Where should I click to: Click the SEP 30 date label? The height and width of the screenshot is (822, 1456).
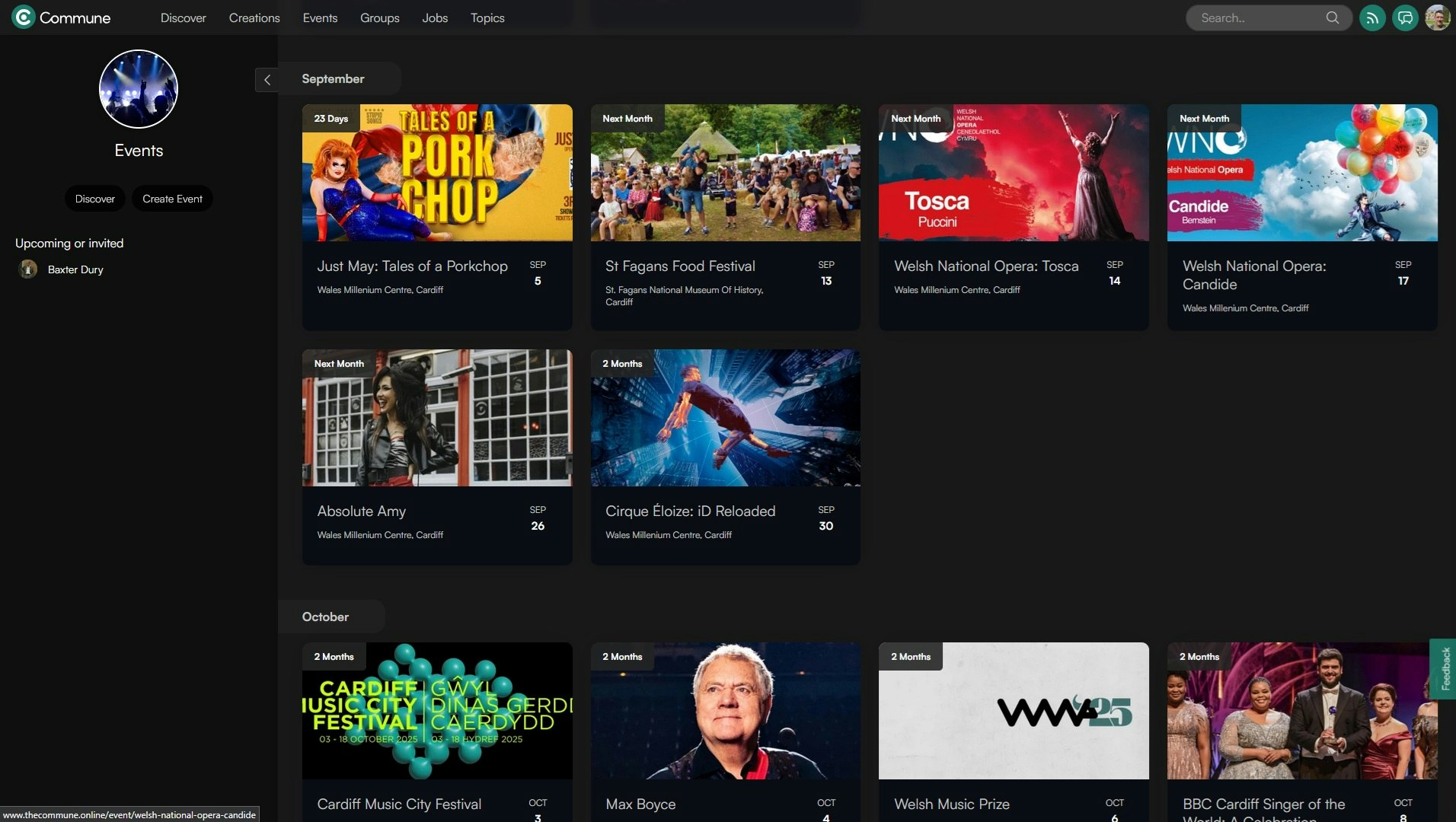click(826, 518)
